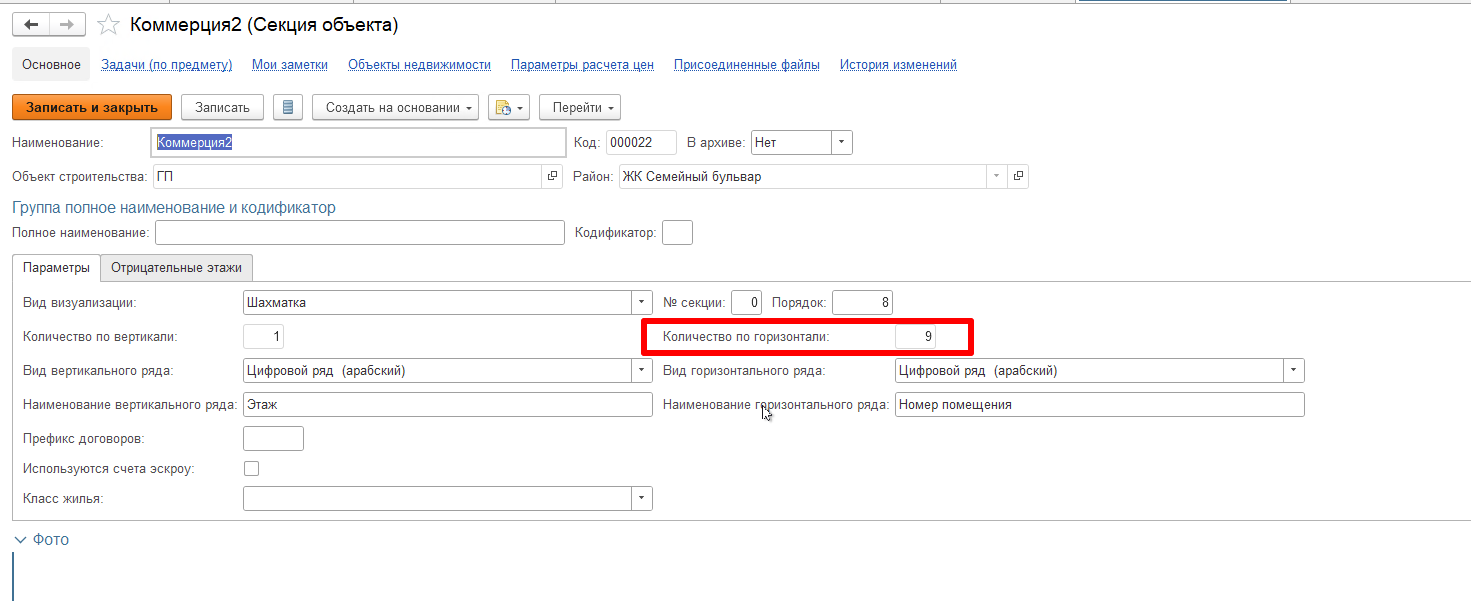The image size is (1471, 601).
Task: Open the Создать на основании menu
Action: pos(395,108)
